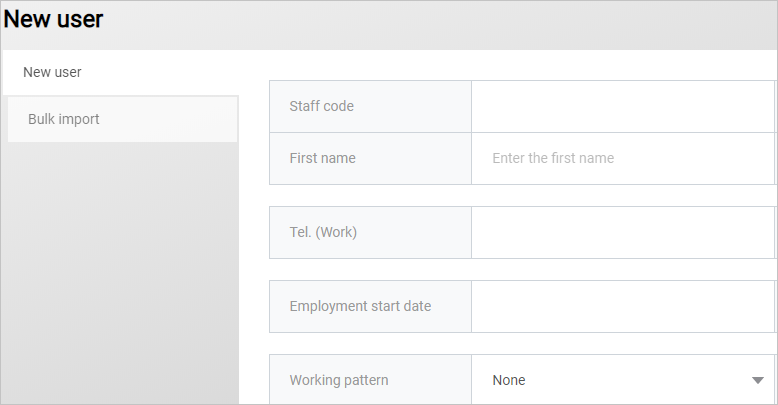Focus the First name text box
778x405 pixels.
coord(622,158)
